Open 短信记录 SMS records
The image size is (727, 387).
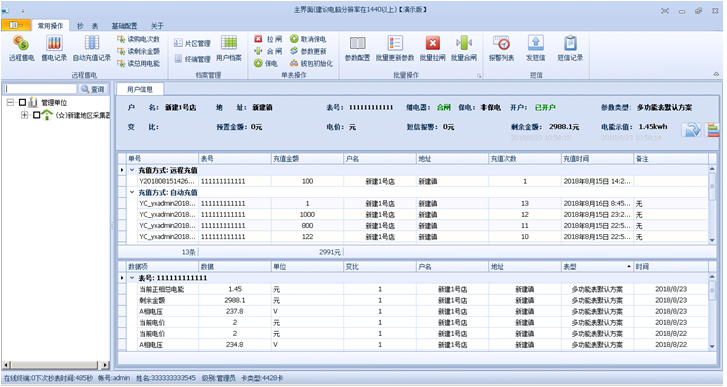click(x=570, y=48)
